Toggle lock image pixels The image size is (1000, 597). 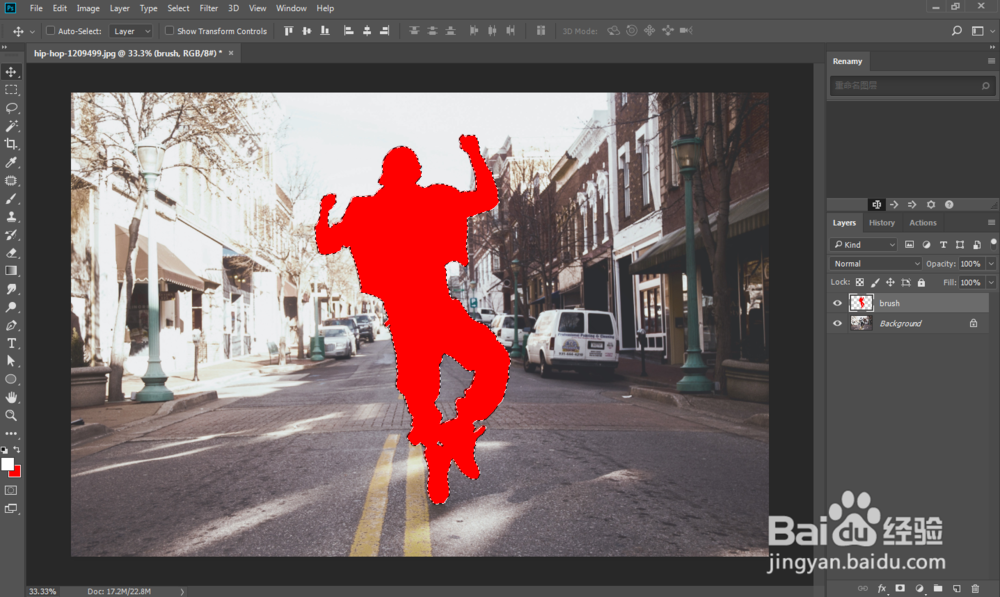(x=875, y=283)
